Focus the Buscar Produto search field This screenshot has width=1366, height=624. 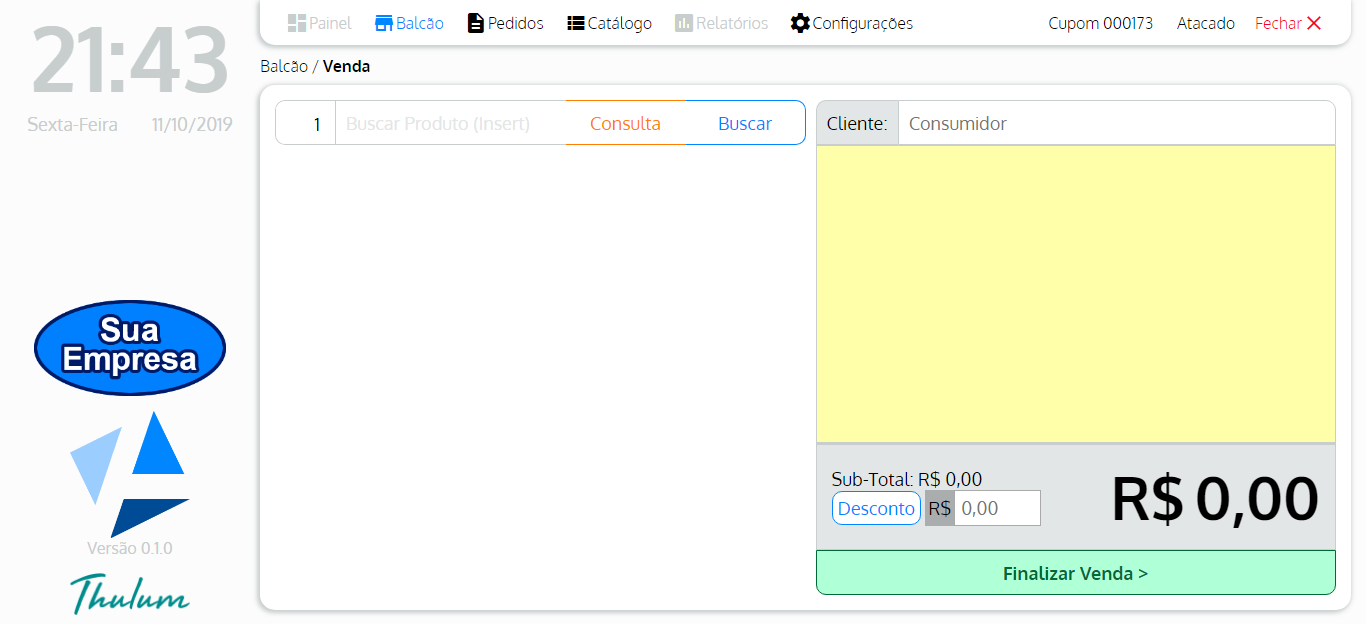449,124
